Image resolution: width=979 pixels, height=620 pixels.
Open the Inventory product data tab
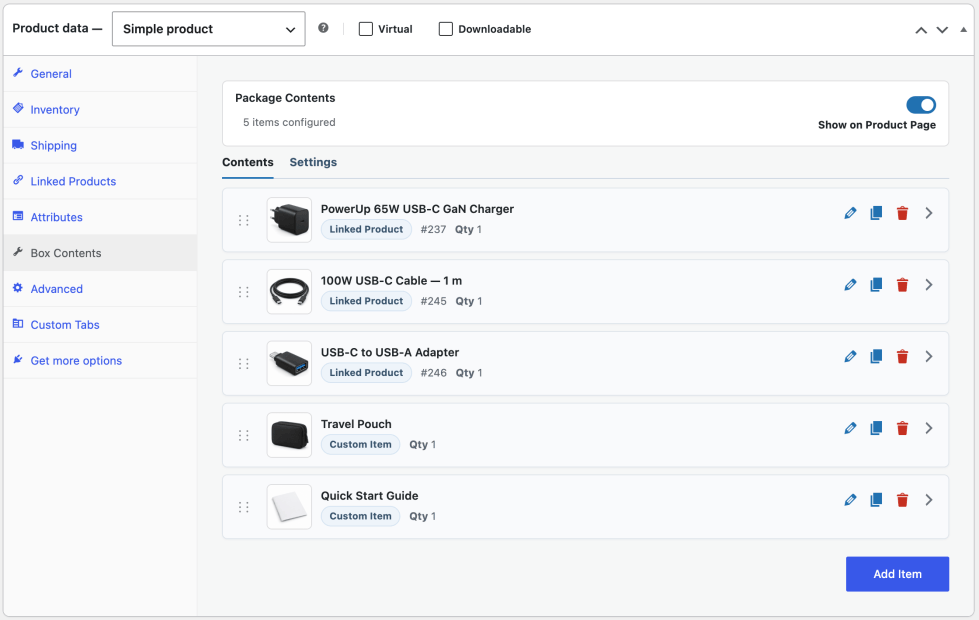100,110
